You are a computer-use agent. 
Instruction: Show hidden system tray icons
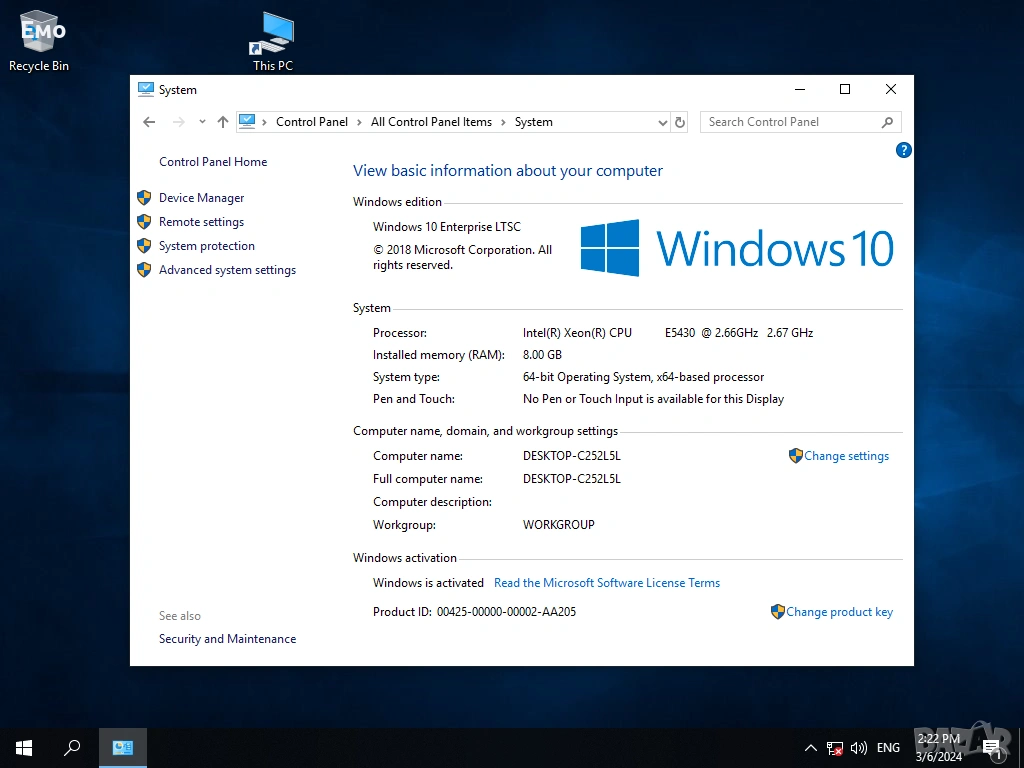pos(810,747)
